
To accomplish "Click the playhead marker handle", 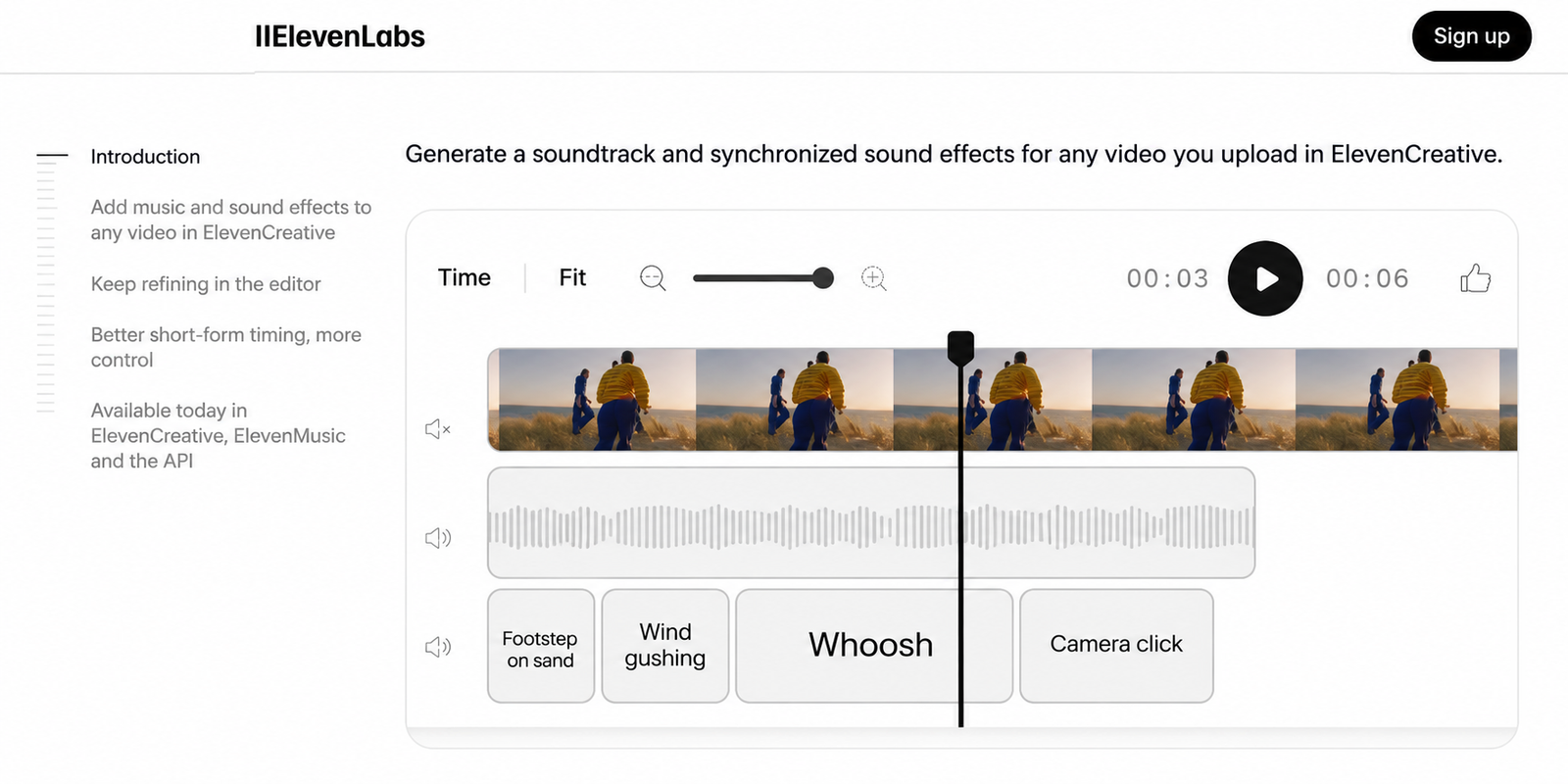I will (960, 347).
